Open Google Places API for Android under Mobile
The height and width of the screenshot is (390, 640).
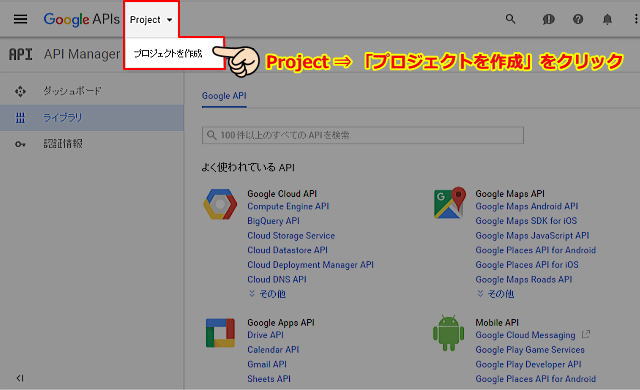536,379
